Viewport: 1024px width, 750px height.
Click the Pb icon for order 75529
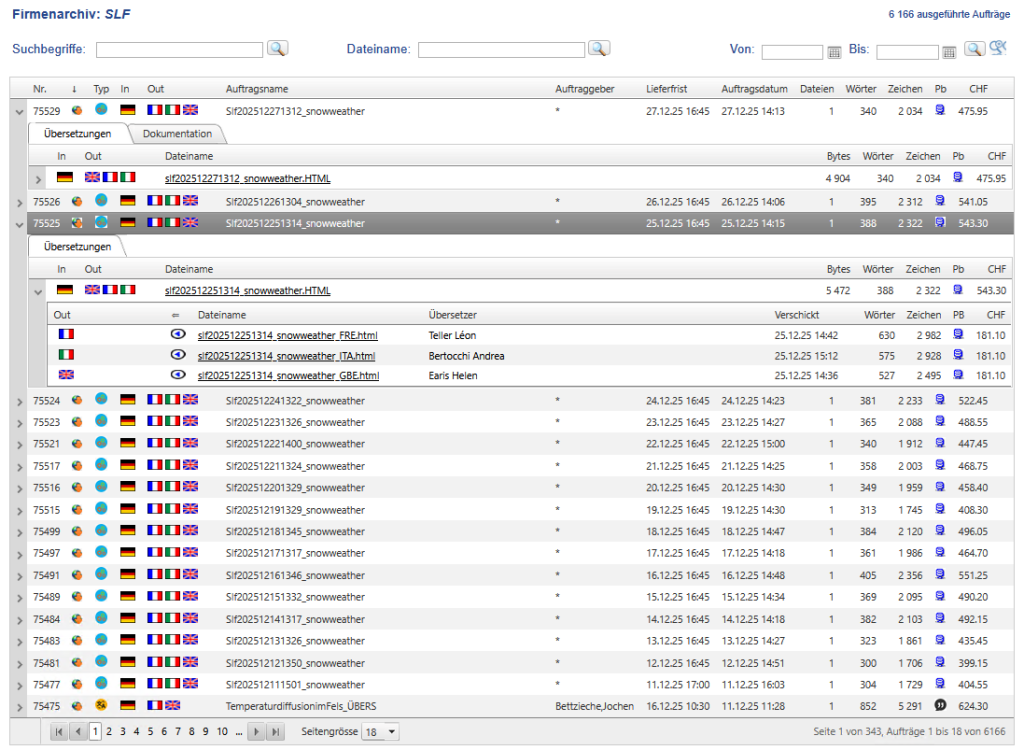click(x=940, y=111)
